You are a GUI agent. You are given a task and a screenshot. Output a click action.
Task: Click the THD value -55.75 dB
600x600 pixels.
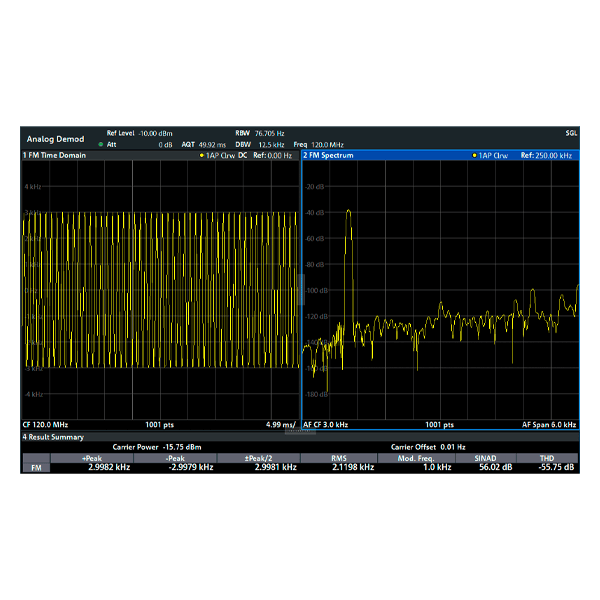pos(556,467)
